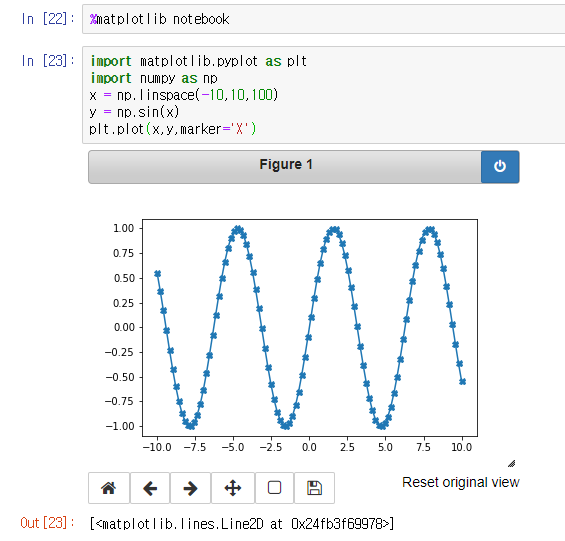Click the 'Reset original view' status text
The image size is (565, 541).
click(461, 482)
